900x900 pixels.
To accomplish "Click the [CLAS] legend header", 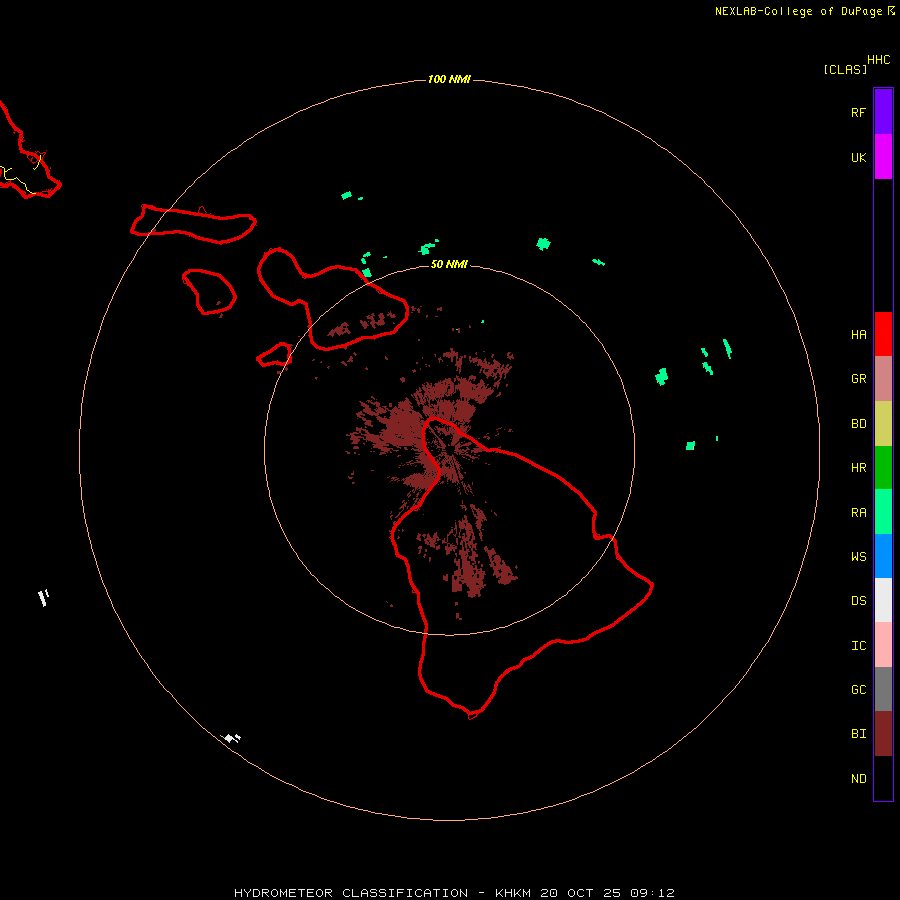I will point(845,69).
